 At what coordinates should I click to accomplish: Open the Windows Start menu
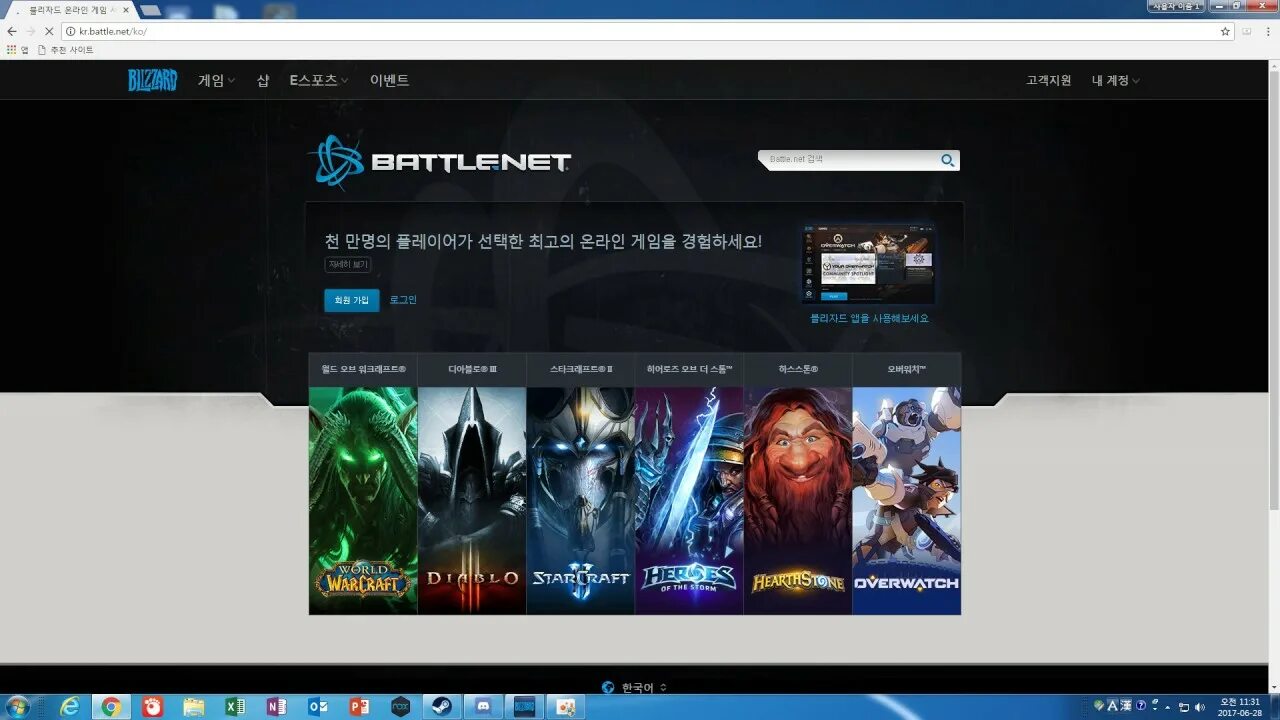[17, 707]
